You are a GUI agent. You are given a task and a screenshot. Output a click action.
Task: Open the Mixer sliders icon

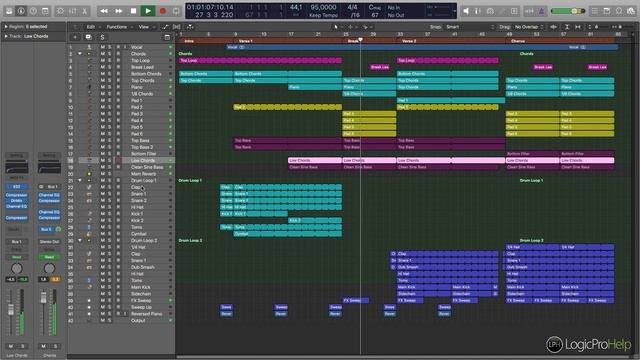pos(73,11)
